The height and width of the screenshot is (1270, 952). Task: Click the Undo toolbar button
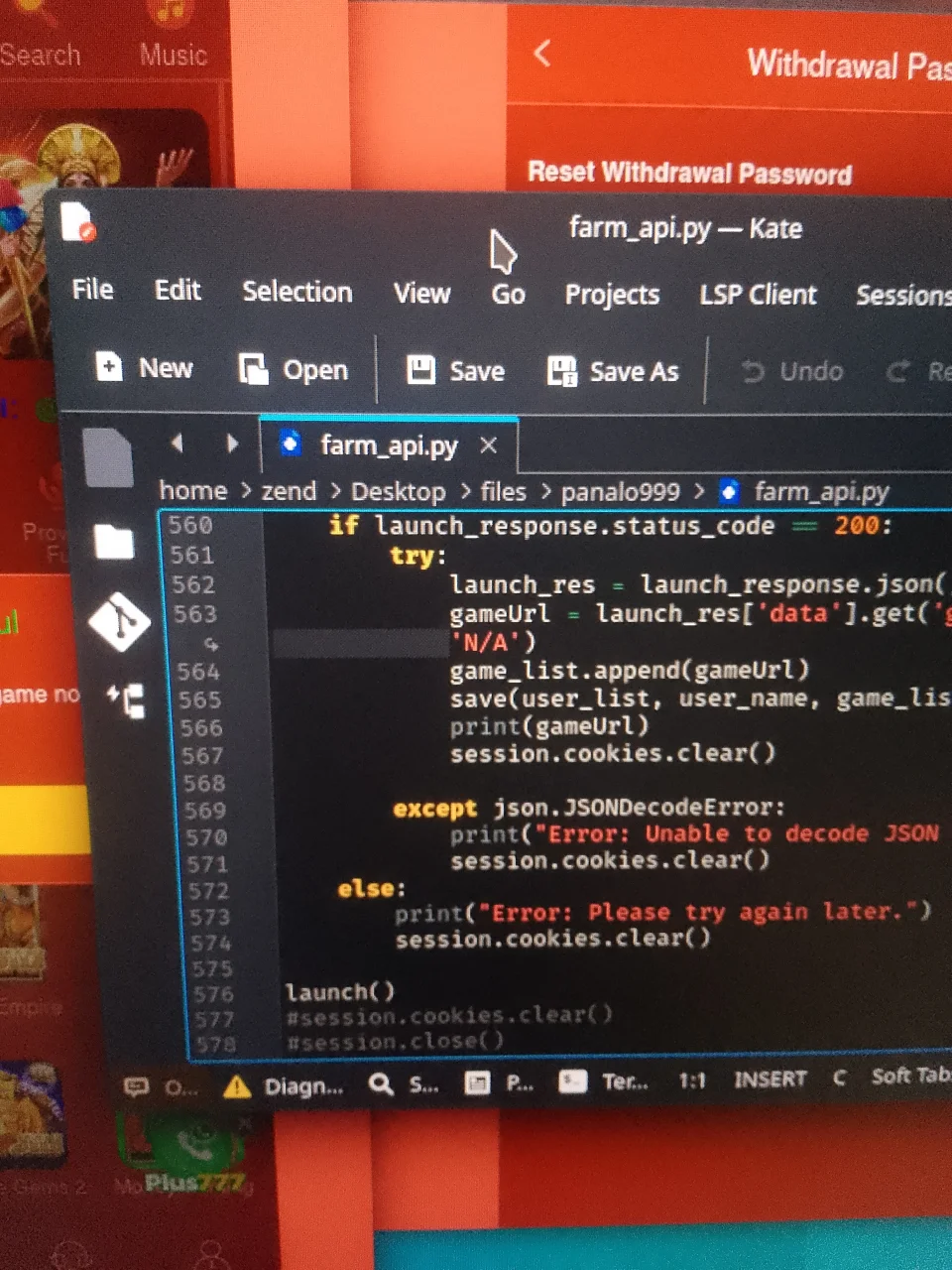(792, 371)
